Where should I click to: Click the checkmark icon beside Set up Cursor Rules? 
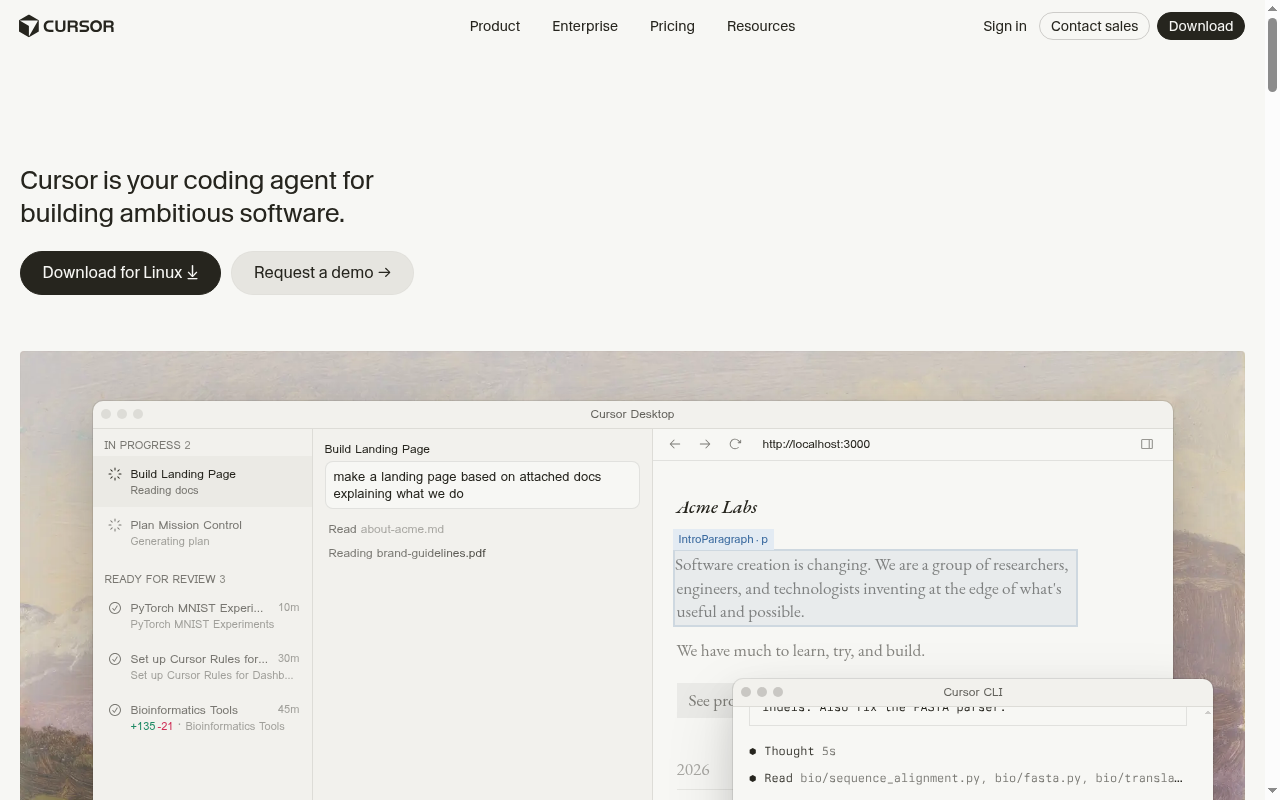[x=115, y=659]
